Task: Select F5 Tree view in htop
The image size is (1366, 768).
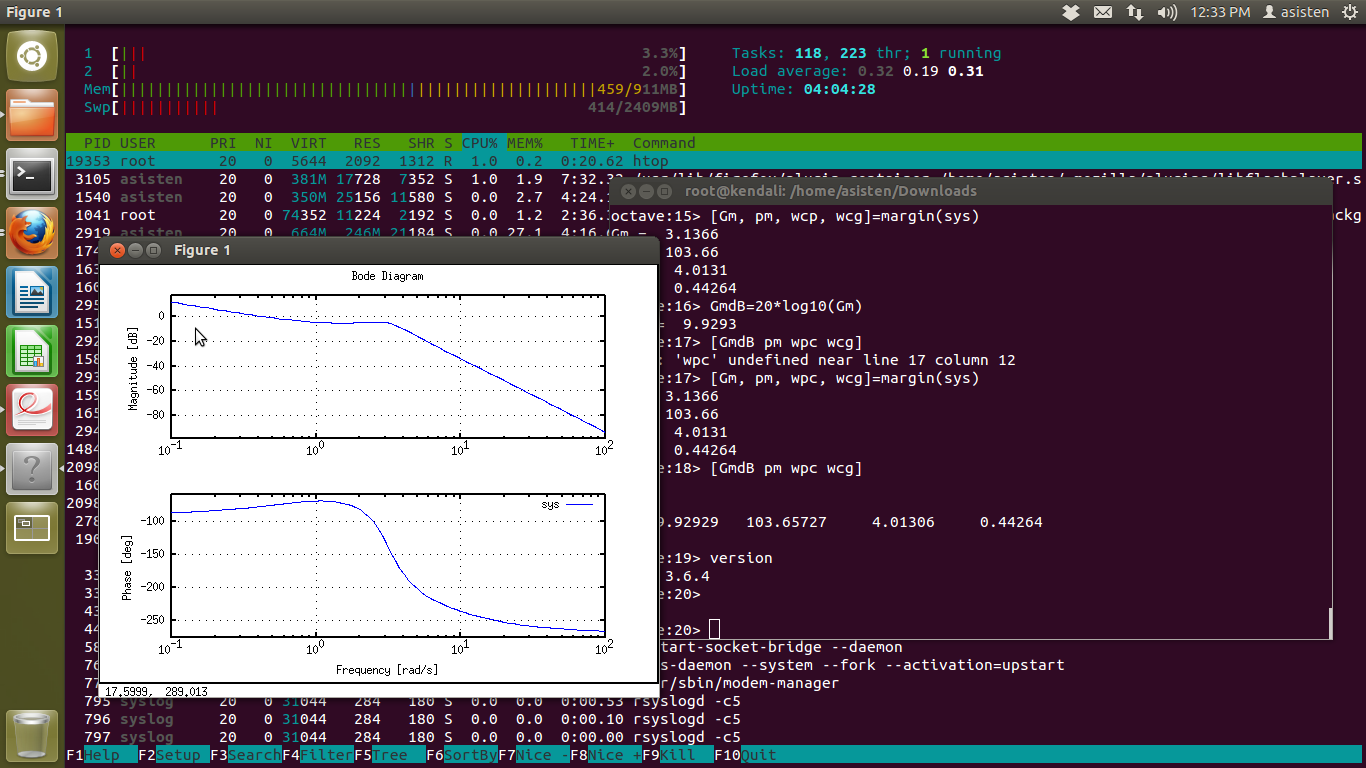Action: (389, 755)
